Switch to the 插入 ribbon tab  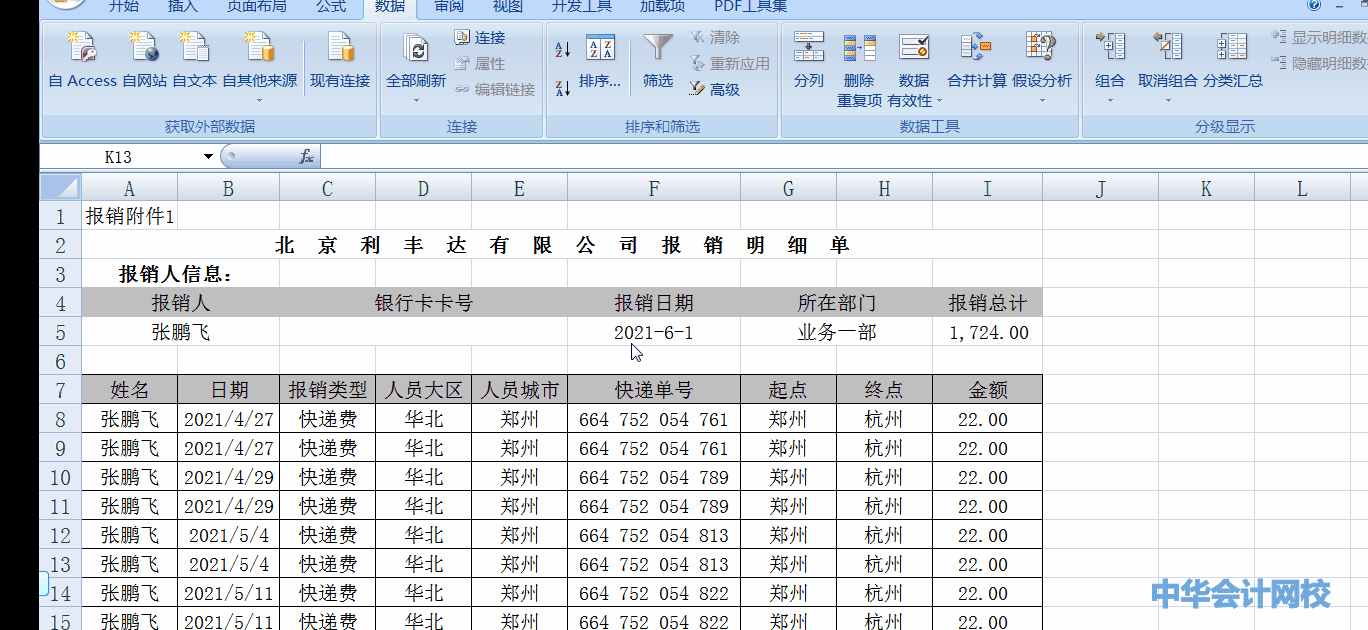(183, 7)
